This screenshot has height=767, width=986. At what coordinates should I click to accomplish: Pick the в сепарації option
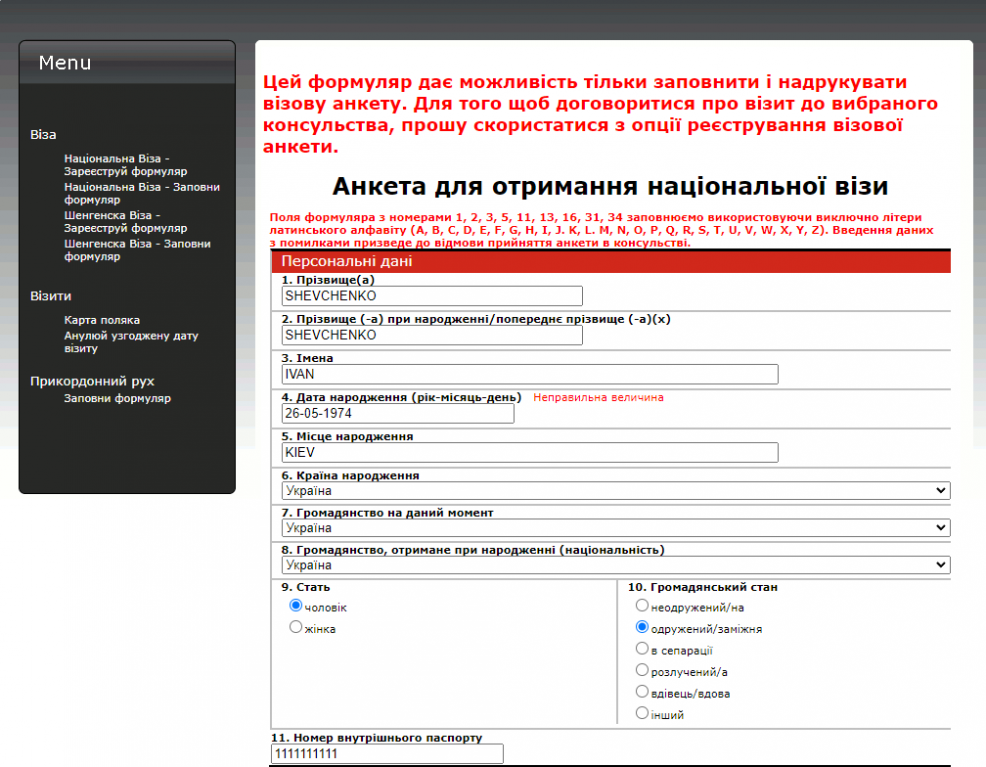coord(641,648)
